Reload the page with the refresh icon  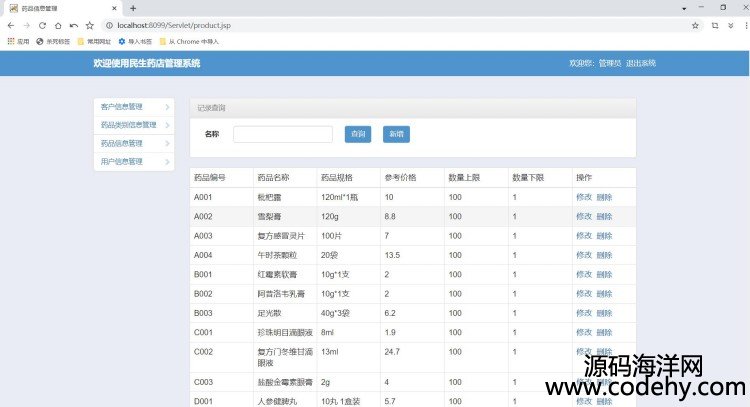coord(43,25)
